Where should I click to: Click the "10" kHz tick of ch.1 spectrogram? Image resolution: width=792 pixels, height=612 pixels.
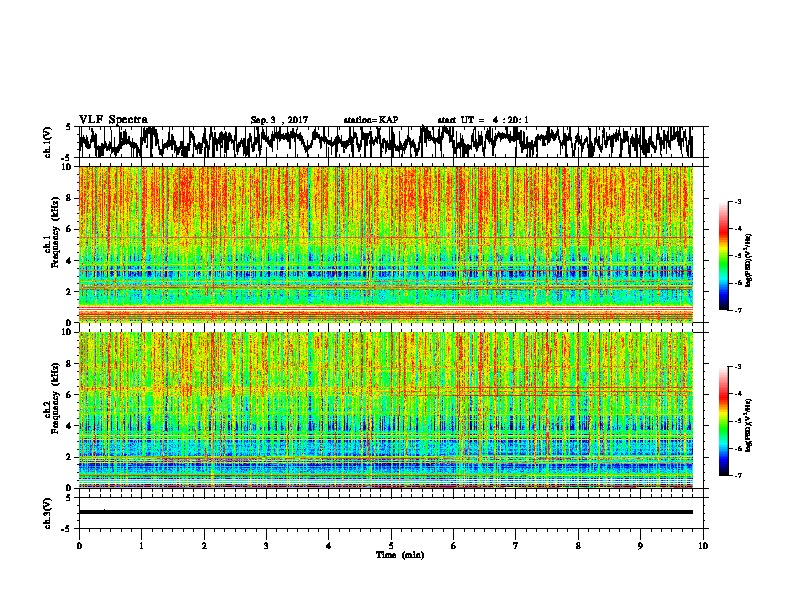tap(69, 167)
